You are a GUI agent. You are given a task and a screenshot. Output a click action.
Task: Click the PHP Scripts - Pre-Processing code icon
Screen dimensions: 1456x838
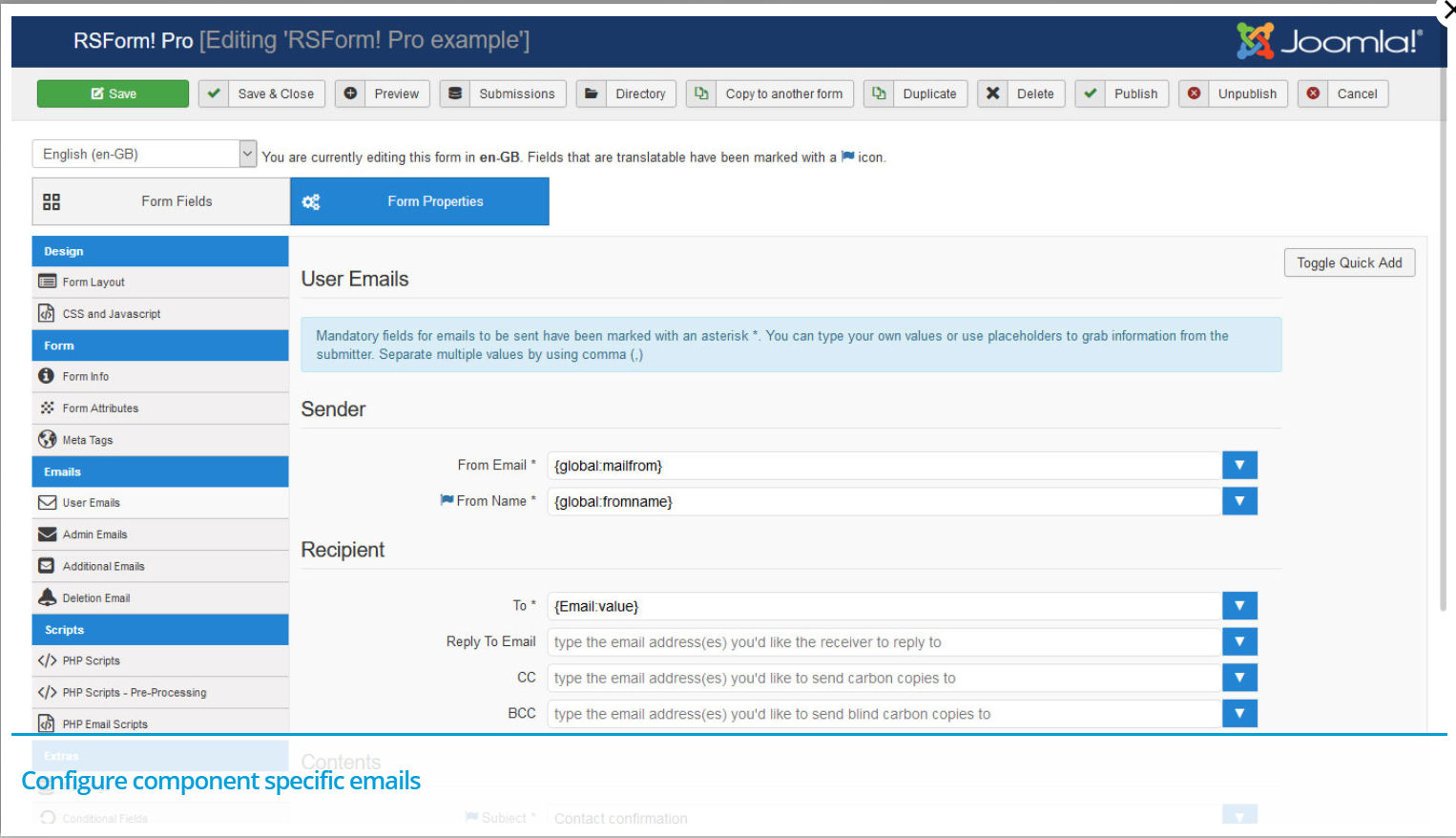pos(47,691)
